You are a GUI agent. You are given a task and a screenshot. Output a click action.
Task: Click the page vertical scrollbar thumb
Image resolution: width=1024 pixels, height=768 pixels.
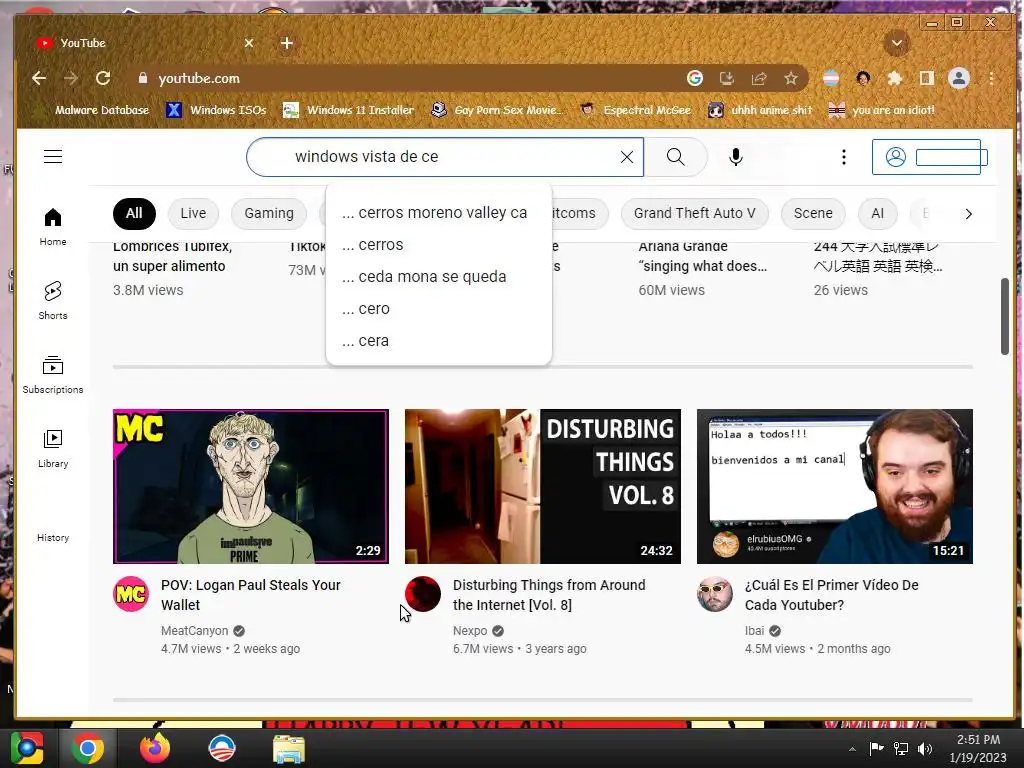point(1004,317)
